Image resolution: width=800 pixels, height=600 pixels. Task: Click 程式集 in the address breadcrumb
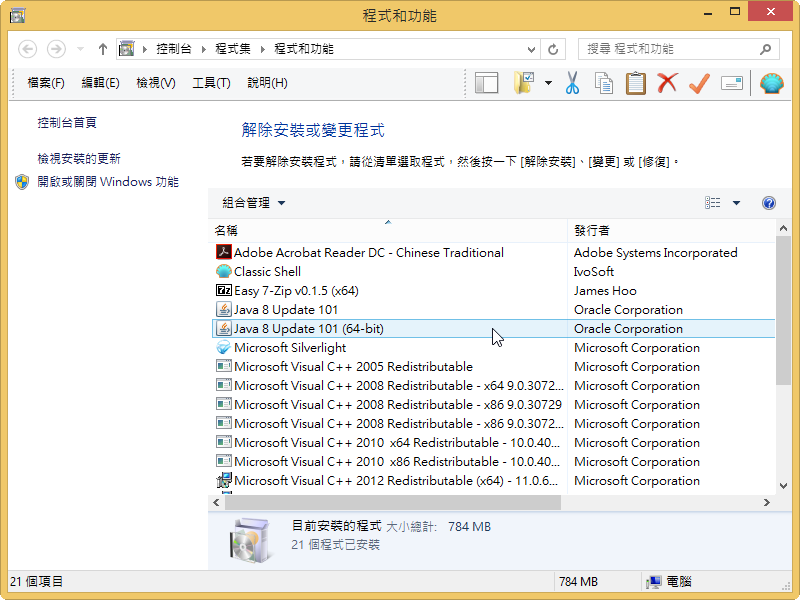click(x=233, y=49)
